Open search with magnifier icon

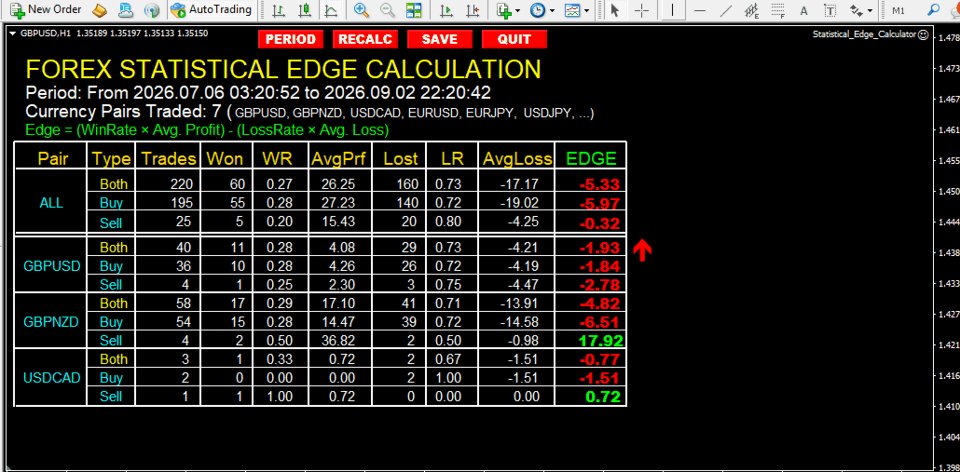click(934, 10)
